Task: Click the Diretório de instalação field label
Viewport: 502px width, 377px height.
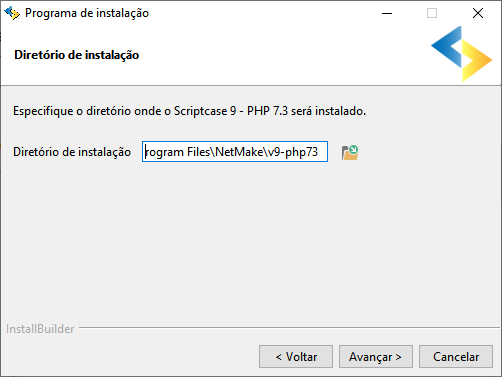Action: point(72,152)
